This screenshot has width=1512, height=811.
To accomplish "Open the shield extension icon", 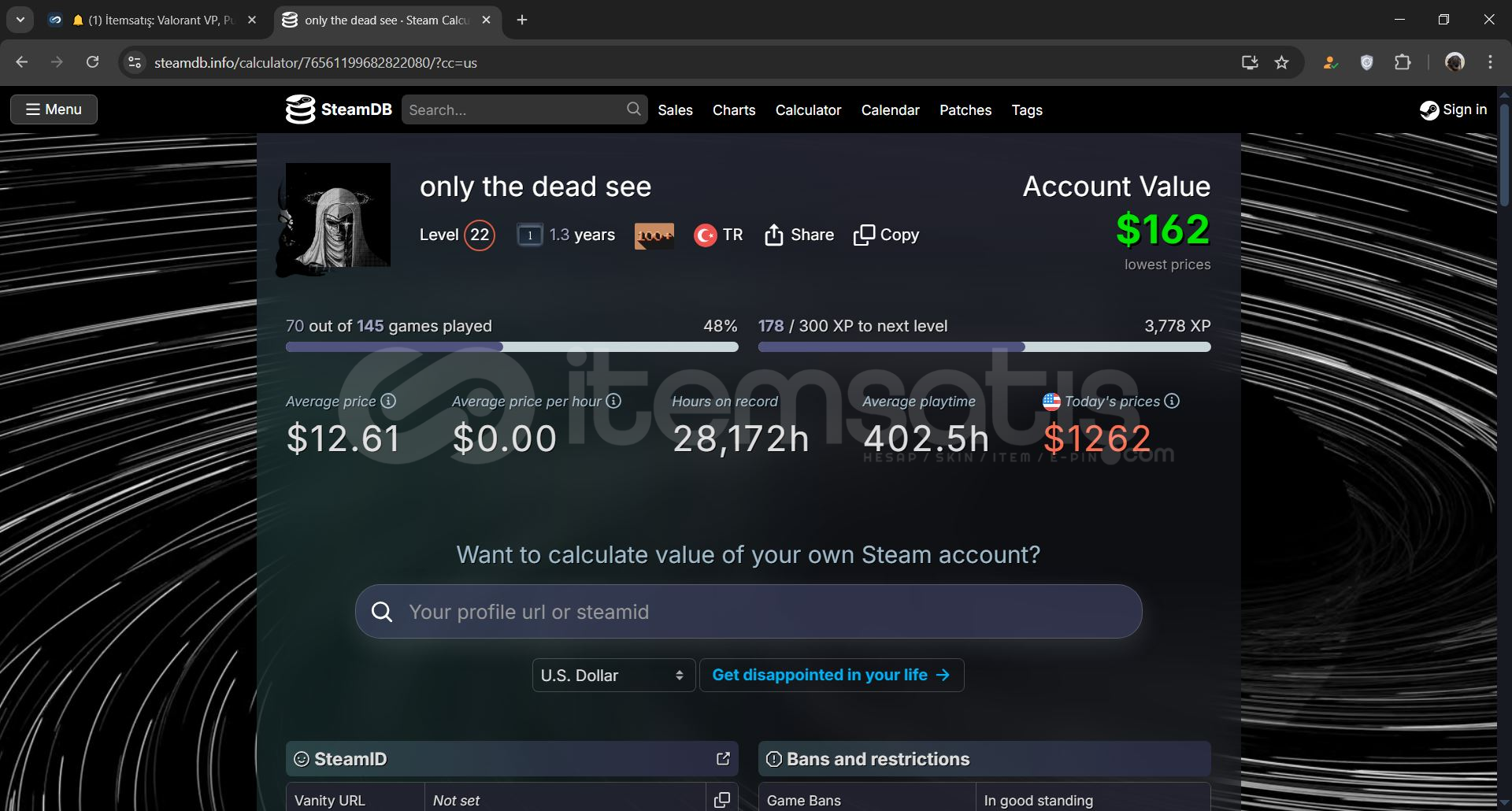I will (1366, 62).
